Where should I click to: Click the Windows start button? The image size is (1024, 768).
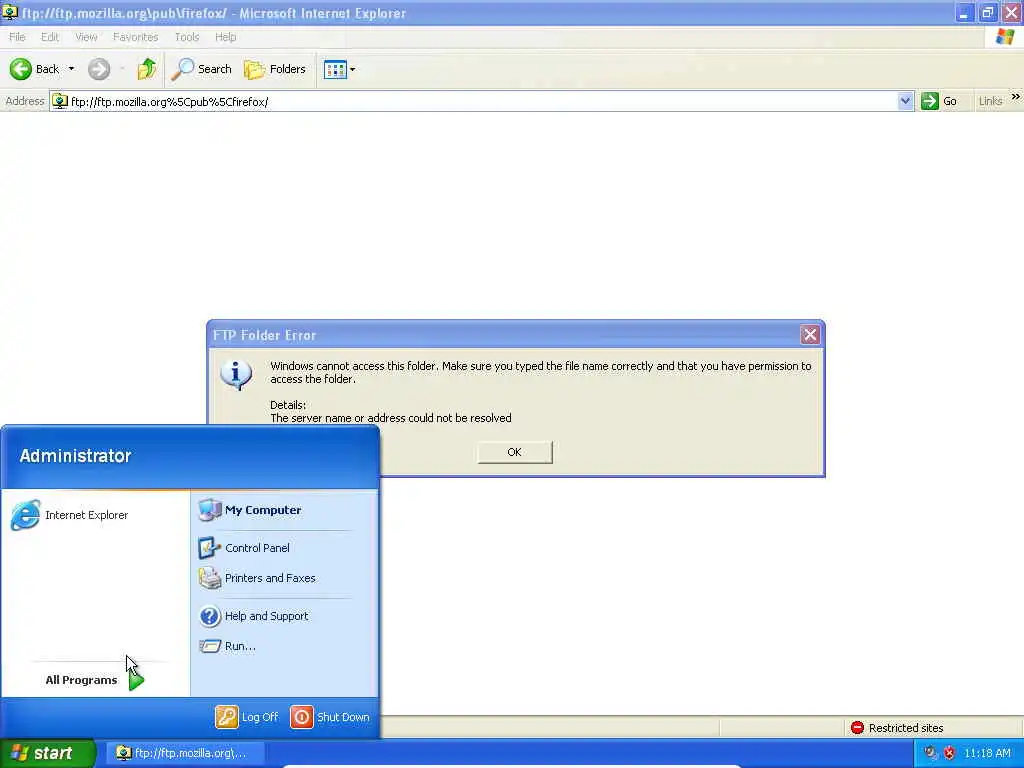click(47, 753)
